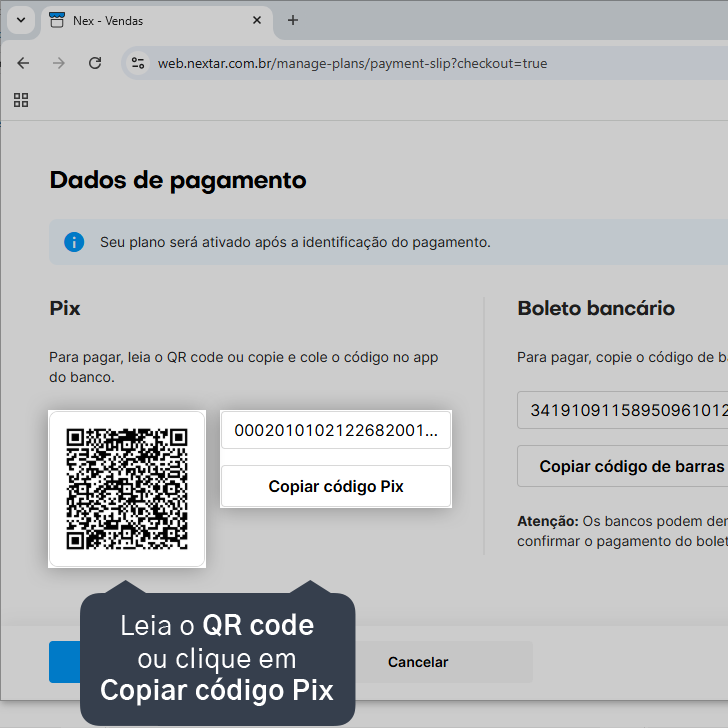Select the nextar.com.br URL in address bar

tap(352, 63)
